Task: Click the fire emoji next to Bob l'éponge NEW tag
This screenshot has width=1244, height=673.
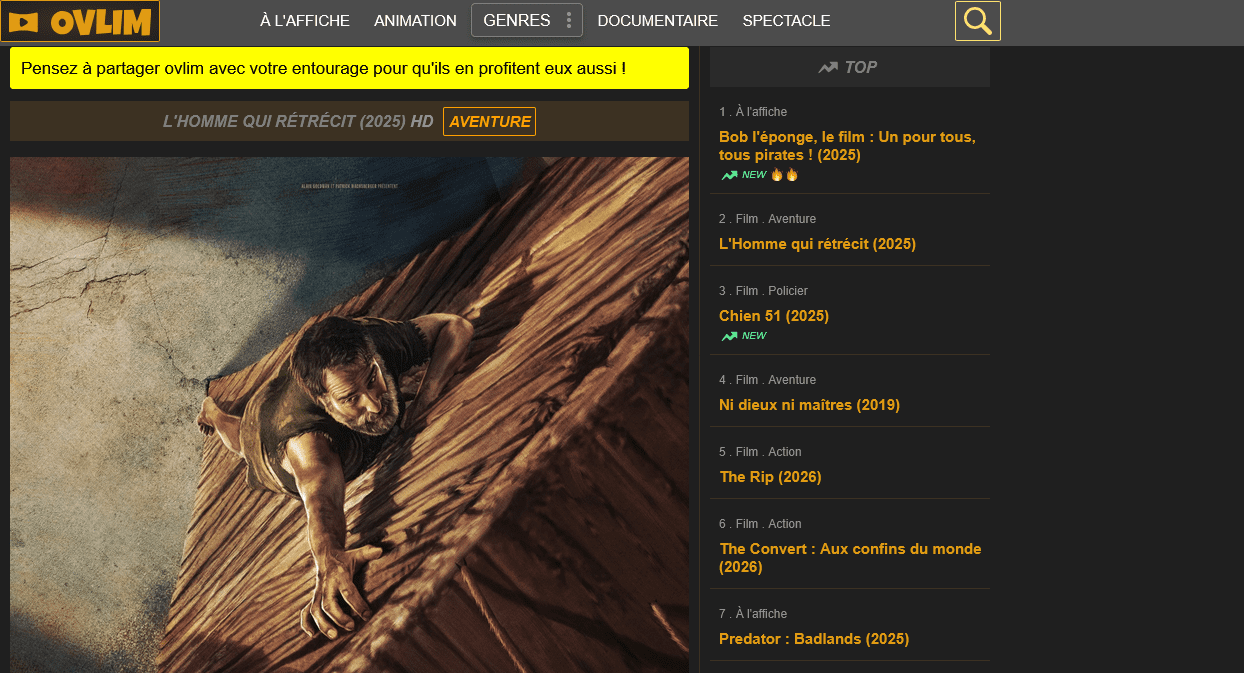Action: 778,173
